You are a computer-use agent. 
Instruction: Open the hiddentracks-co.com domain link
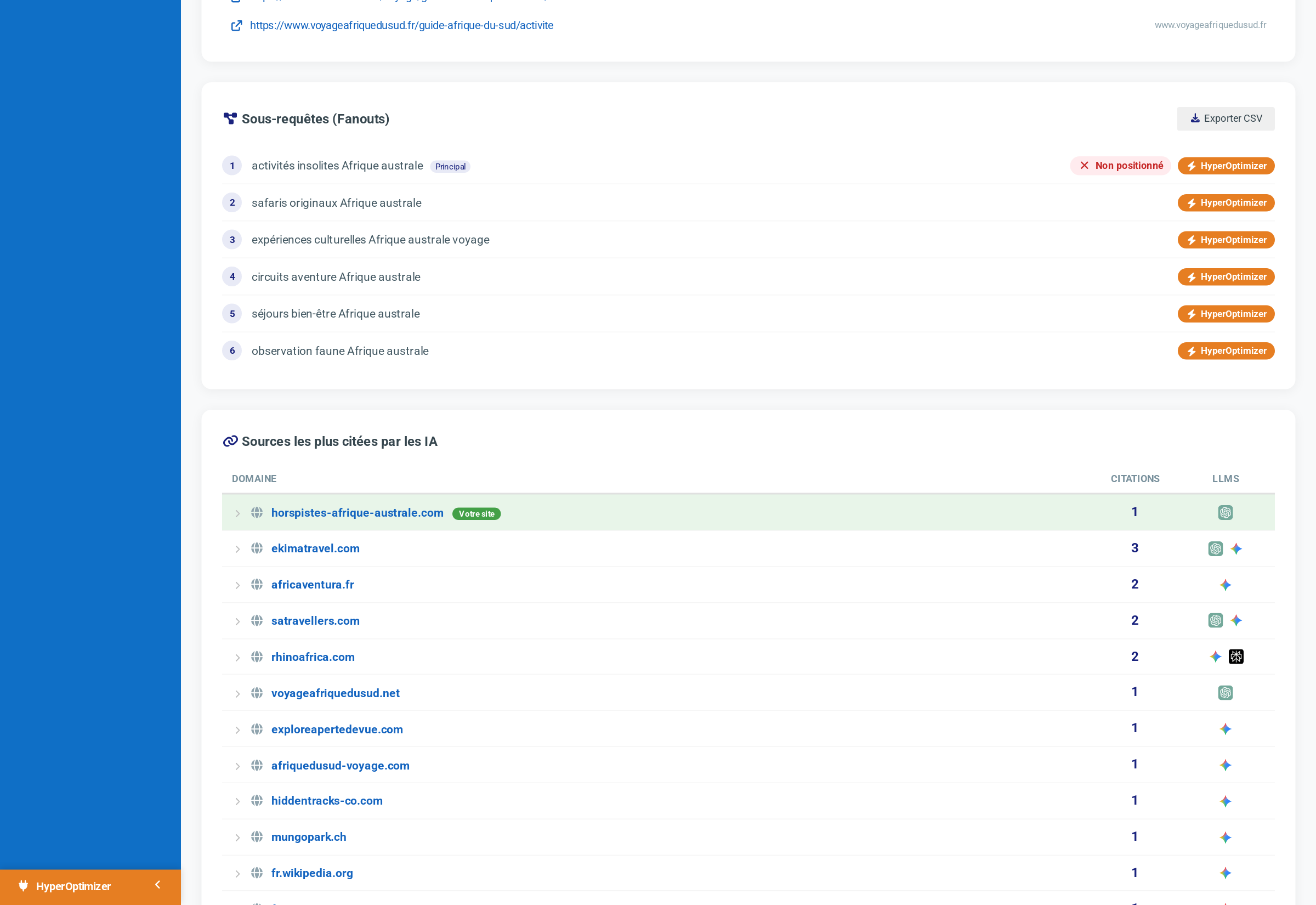pyautogui.click(x=326, y=801)
